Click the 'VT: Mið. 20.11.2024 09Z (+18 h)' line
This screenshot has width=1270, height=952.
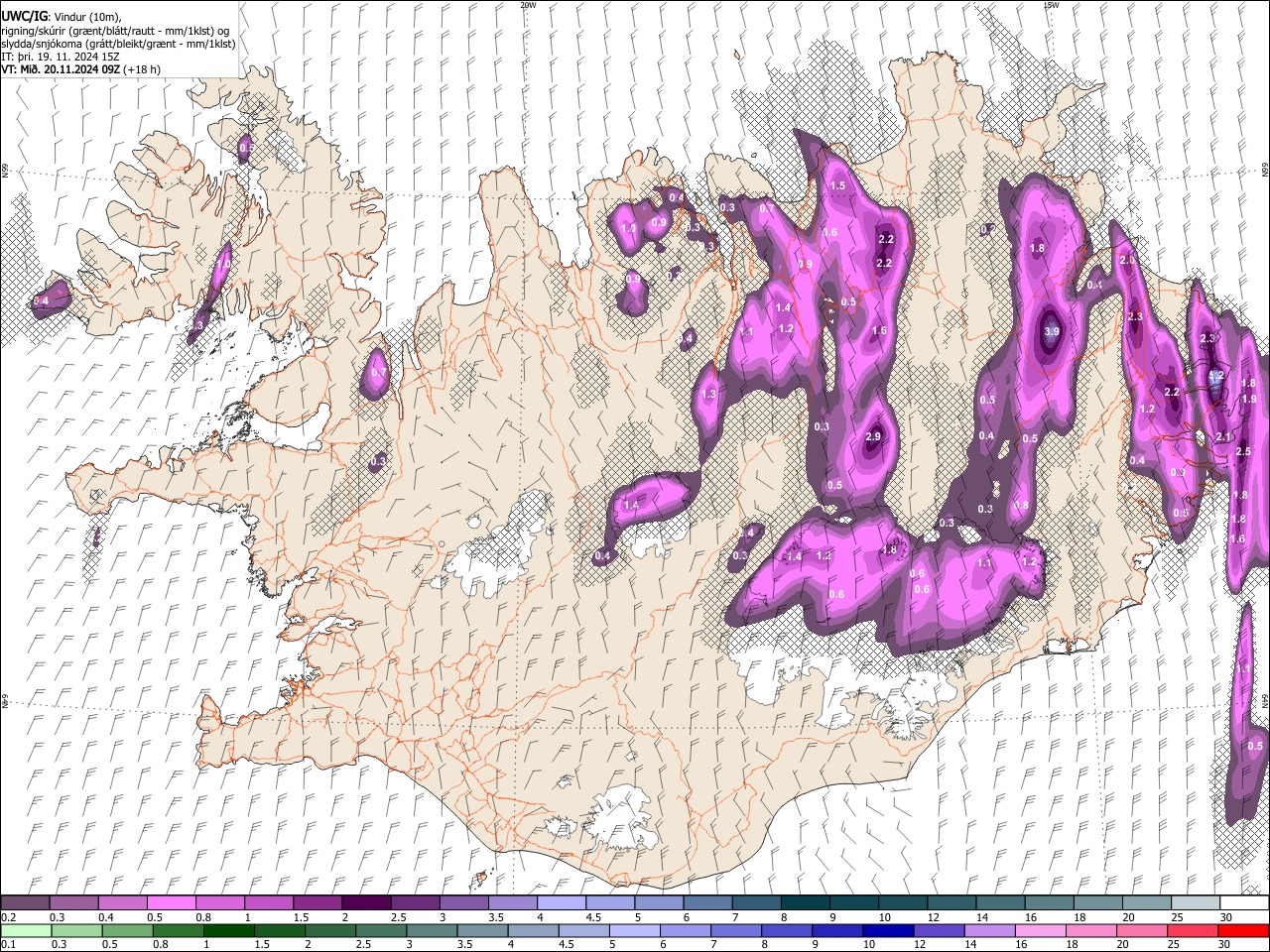click(x=81, y=69)
